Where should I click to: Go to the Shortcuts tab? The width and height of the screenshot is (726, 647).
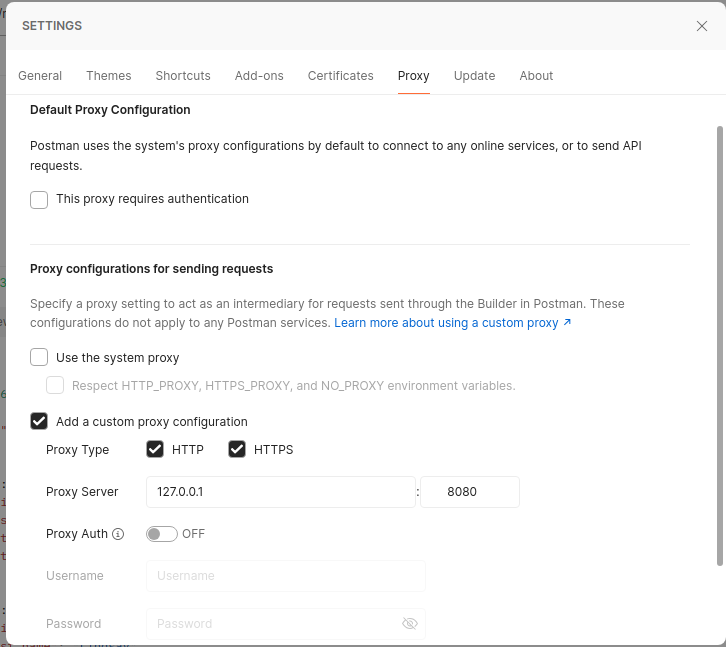[183, 76]
